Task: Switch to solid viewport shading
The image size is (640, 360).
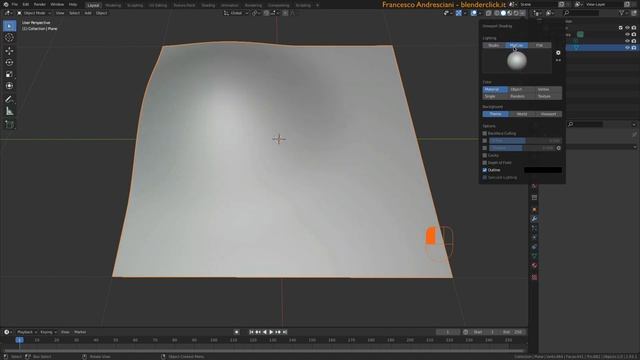Action: pyautogui.click(x=503, y=13)
